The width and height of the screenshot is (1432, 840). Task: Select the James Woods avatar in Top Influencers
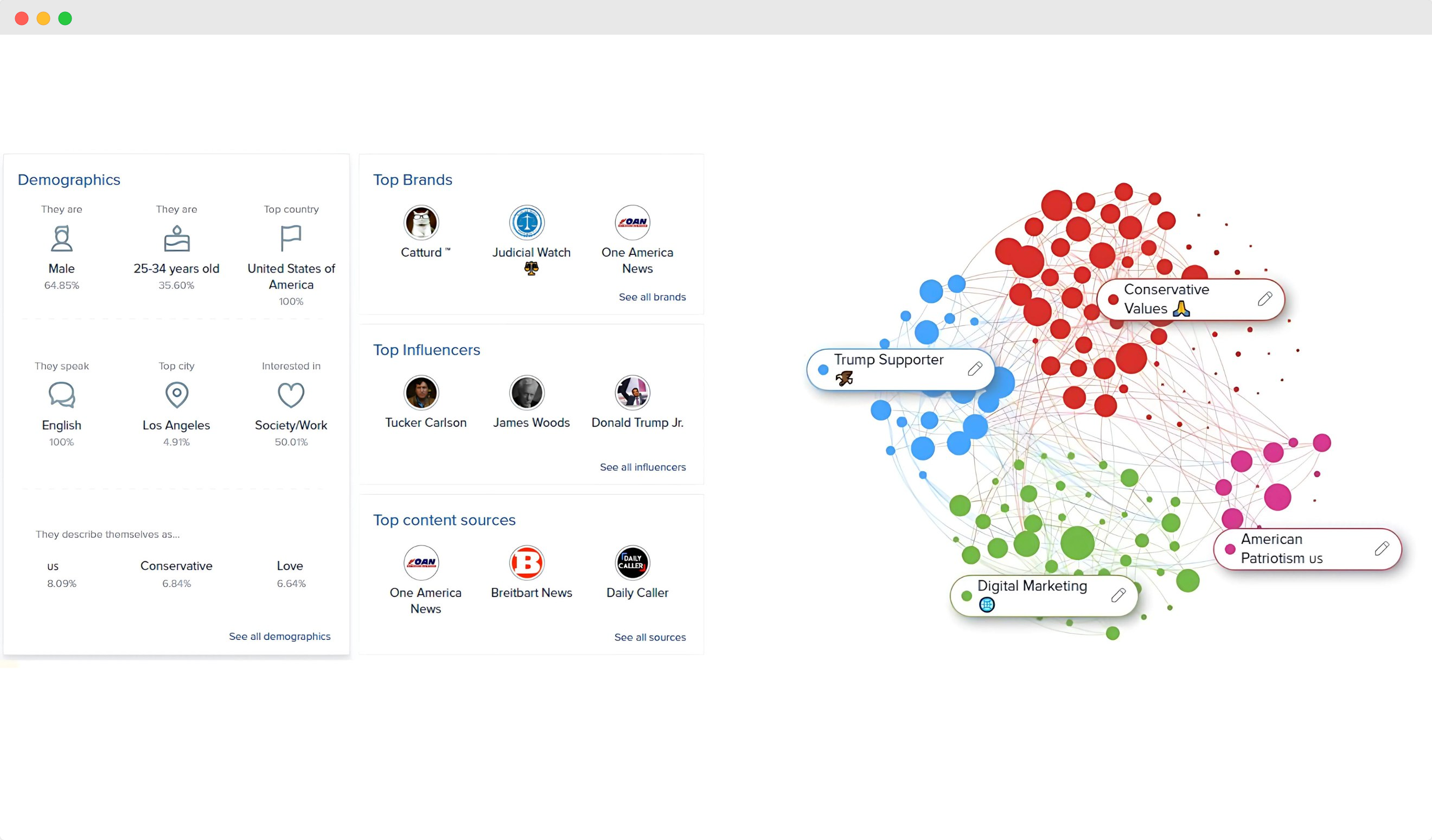tap(526, 393)
